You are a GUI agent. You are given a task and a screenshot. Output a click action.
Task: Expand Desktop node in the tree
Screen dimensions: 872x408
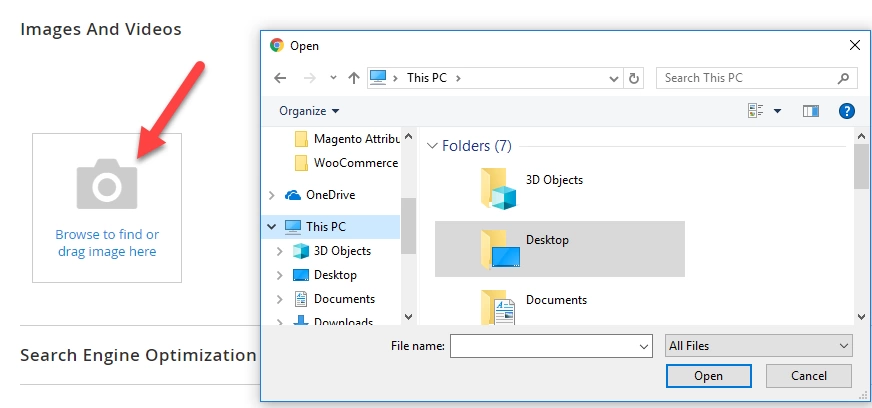(x=280, y=275)
